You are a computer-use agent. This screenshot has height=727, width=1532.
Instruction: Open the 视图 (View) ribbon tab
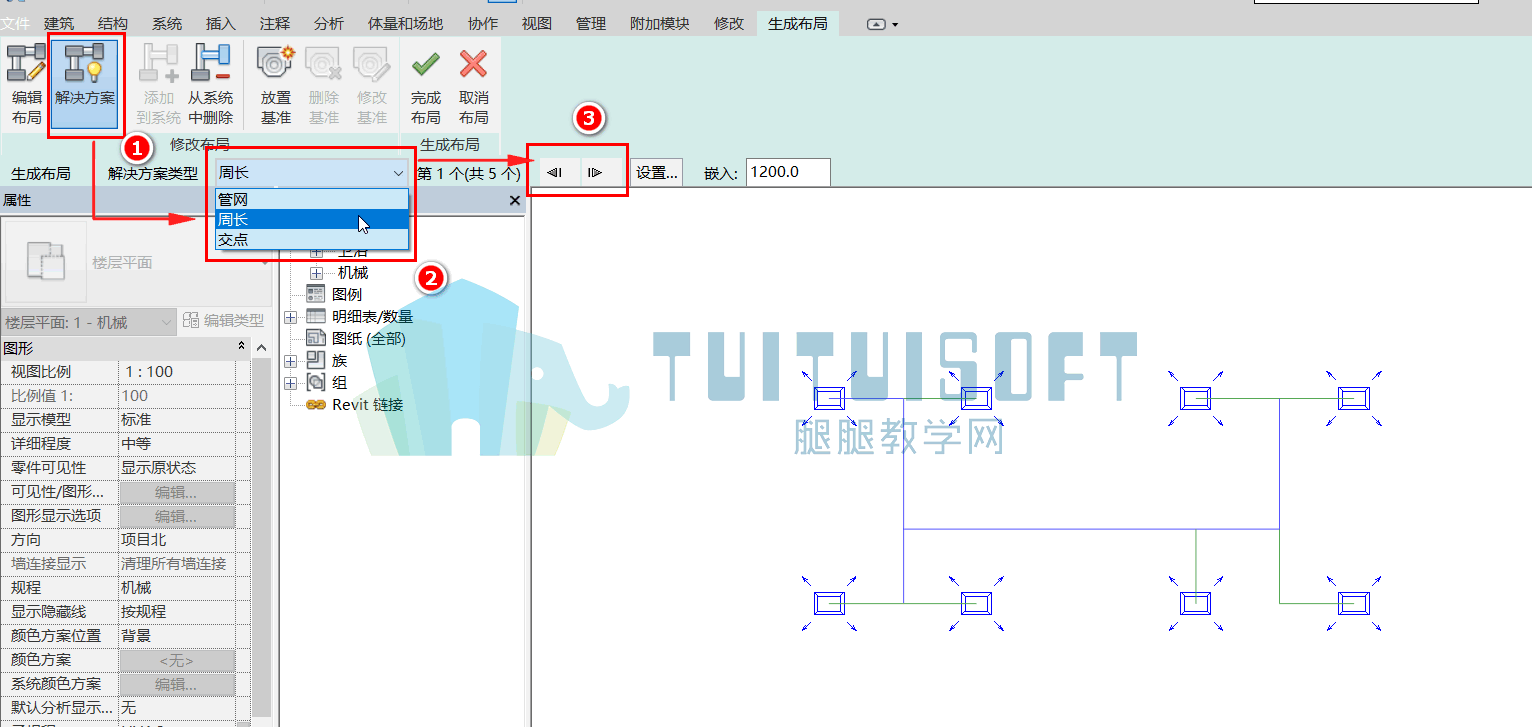(537, 23)
